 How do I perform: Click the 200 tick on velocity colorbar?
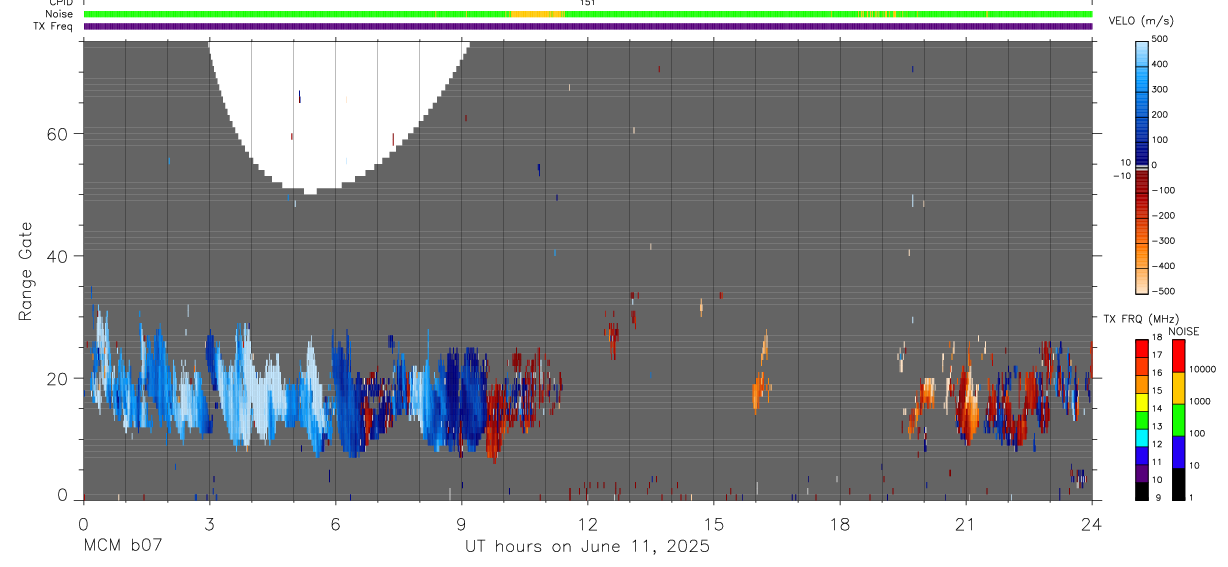[x=1162, y=114]
